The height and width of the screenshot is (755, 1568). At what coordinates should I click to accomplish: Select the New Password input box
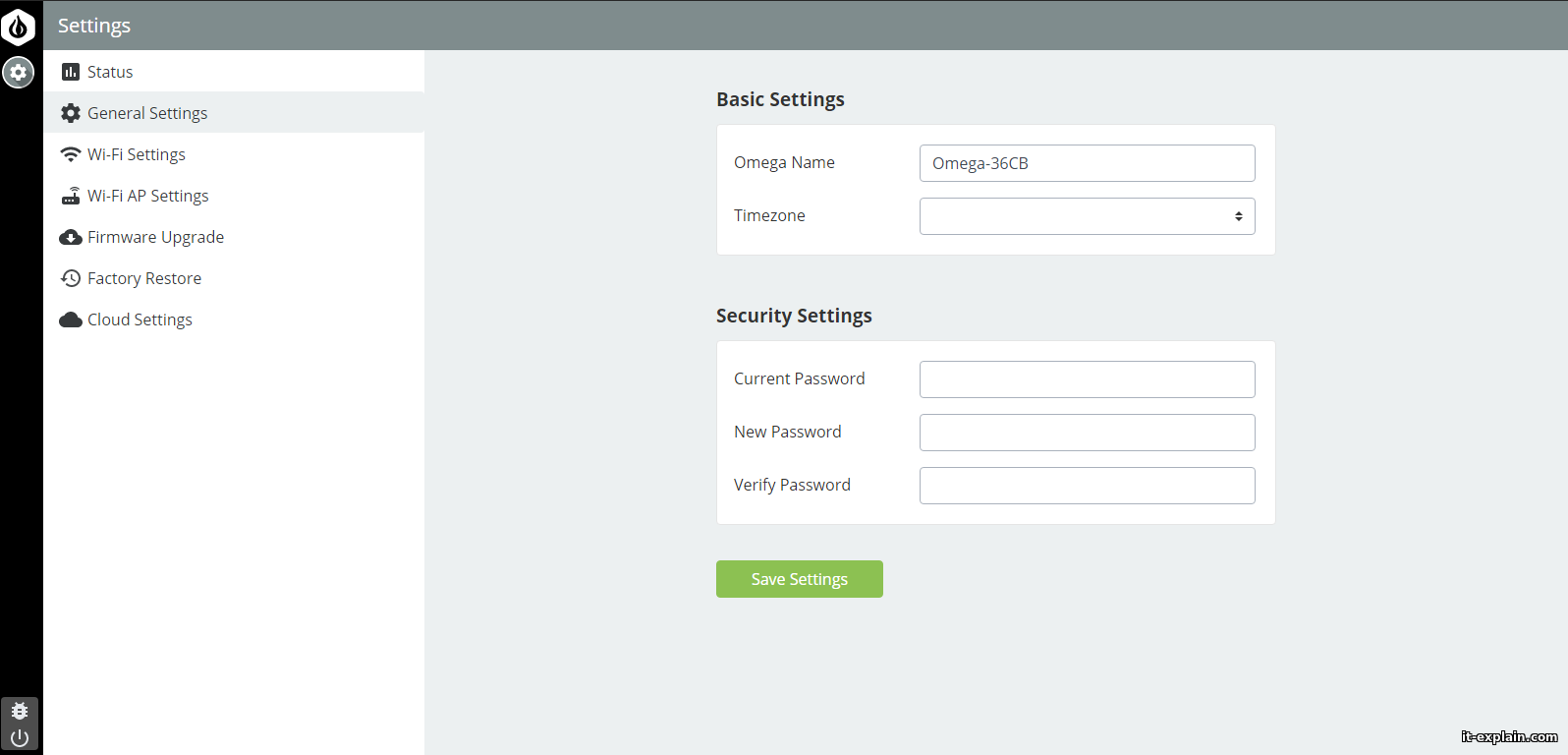(1087, 433)
